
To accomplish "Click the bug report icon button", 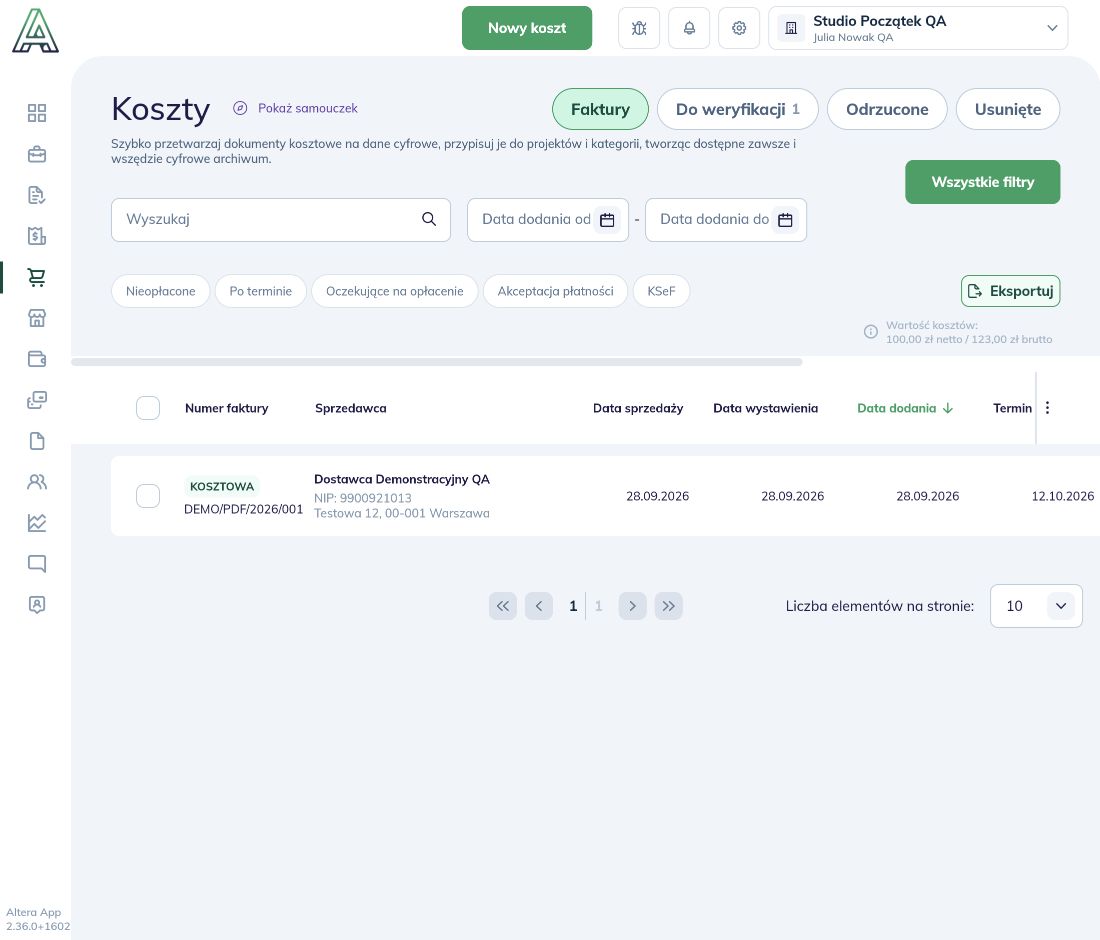I will (x=639, y=28).
